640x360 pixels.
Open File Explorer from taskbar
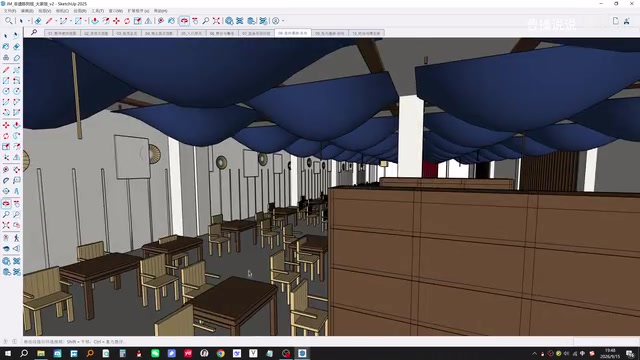pos(41,353)
